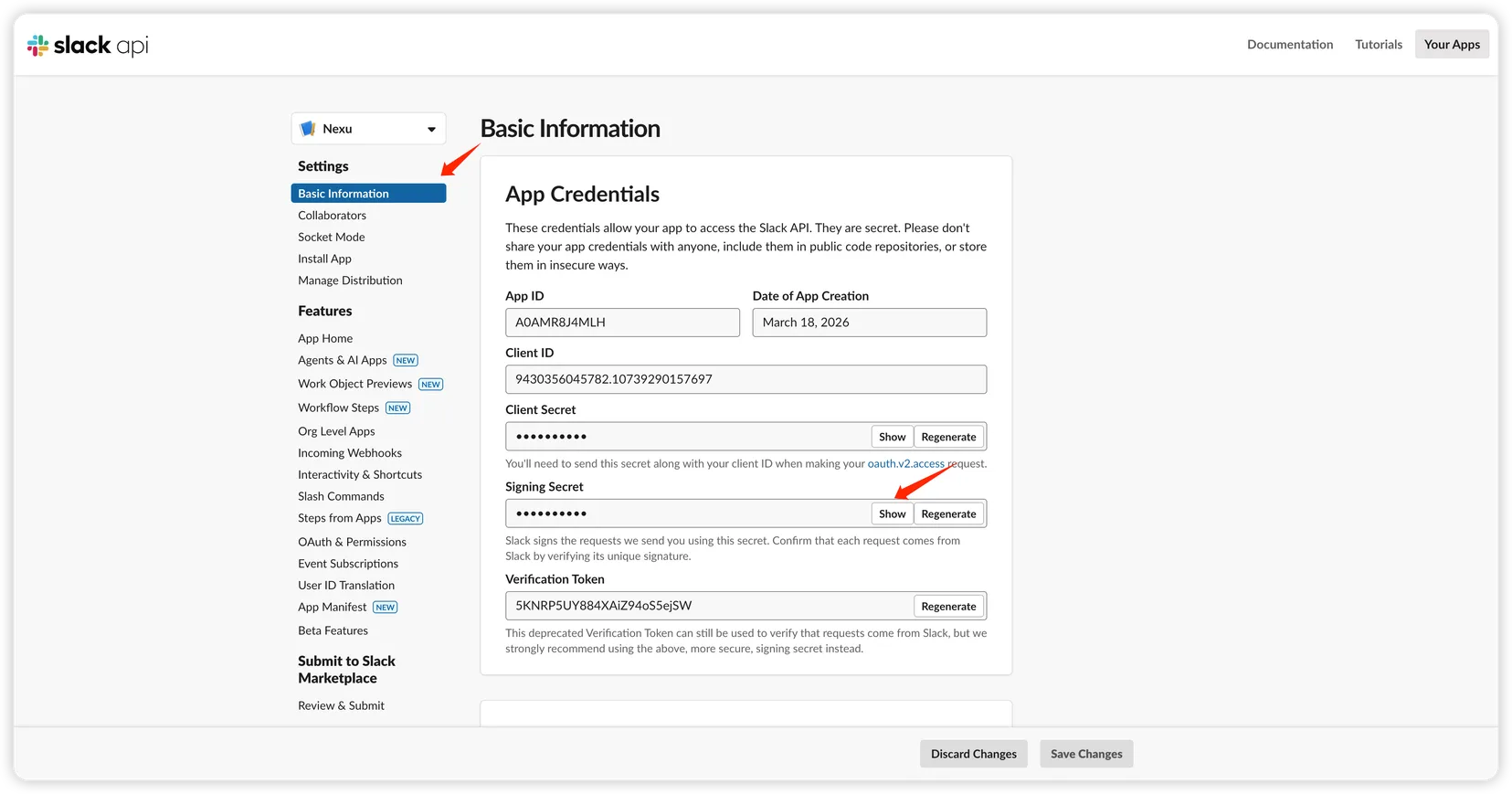Screen dimensions: 1512x794
Task: Click the LEGACY badge beside Steps from Apps
Action: [x=405, y=519]
